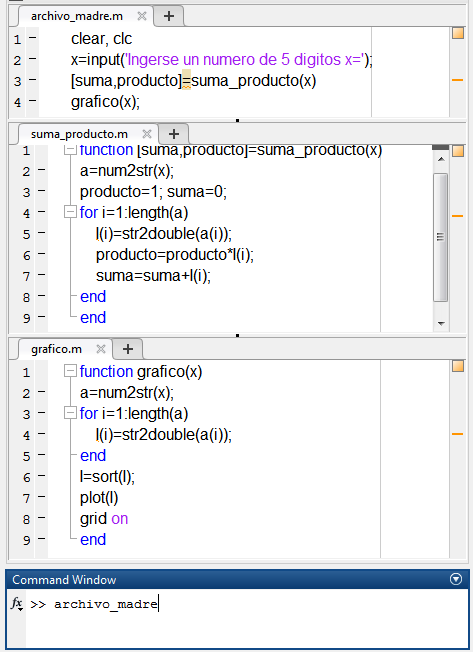Open the fx function browser
Image resolution: width=473 pixels, height=652 pixels.
(x=16, y=603)
